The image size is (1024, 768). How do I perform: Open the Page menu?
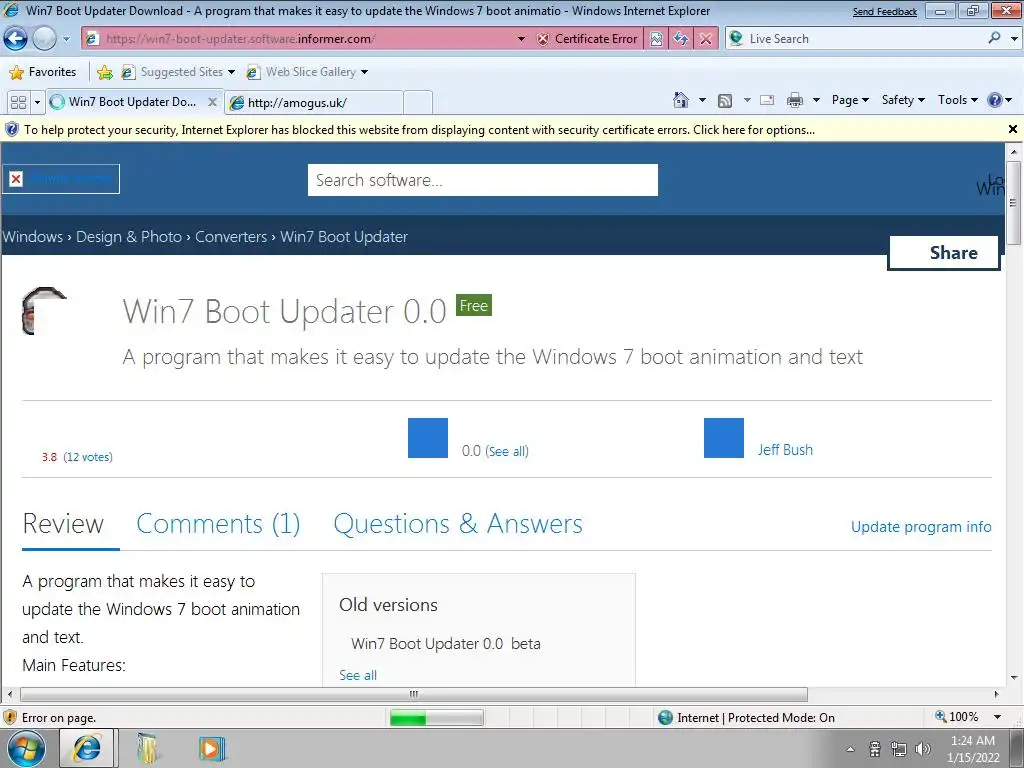pos(850,100)
